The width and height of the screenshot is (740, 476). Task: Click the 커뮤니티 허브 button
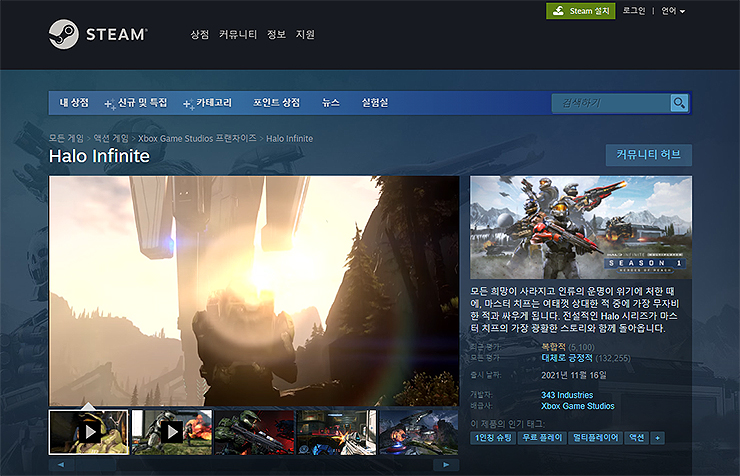tap(648, 155)
